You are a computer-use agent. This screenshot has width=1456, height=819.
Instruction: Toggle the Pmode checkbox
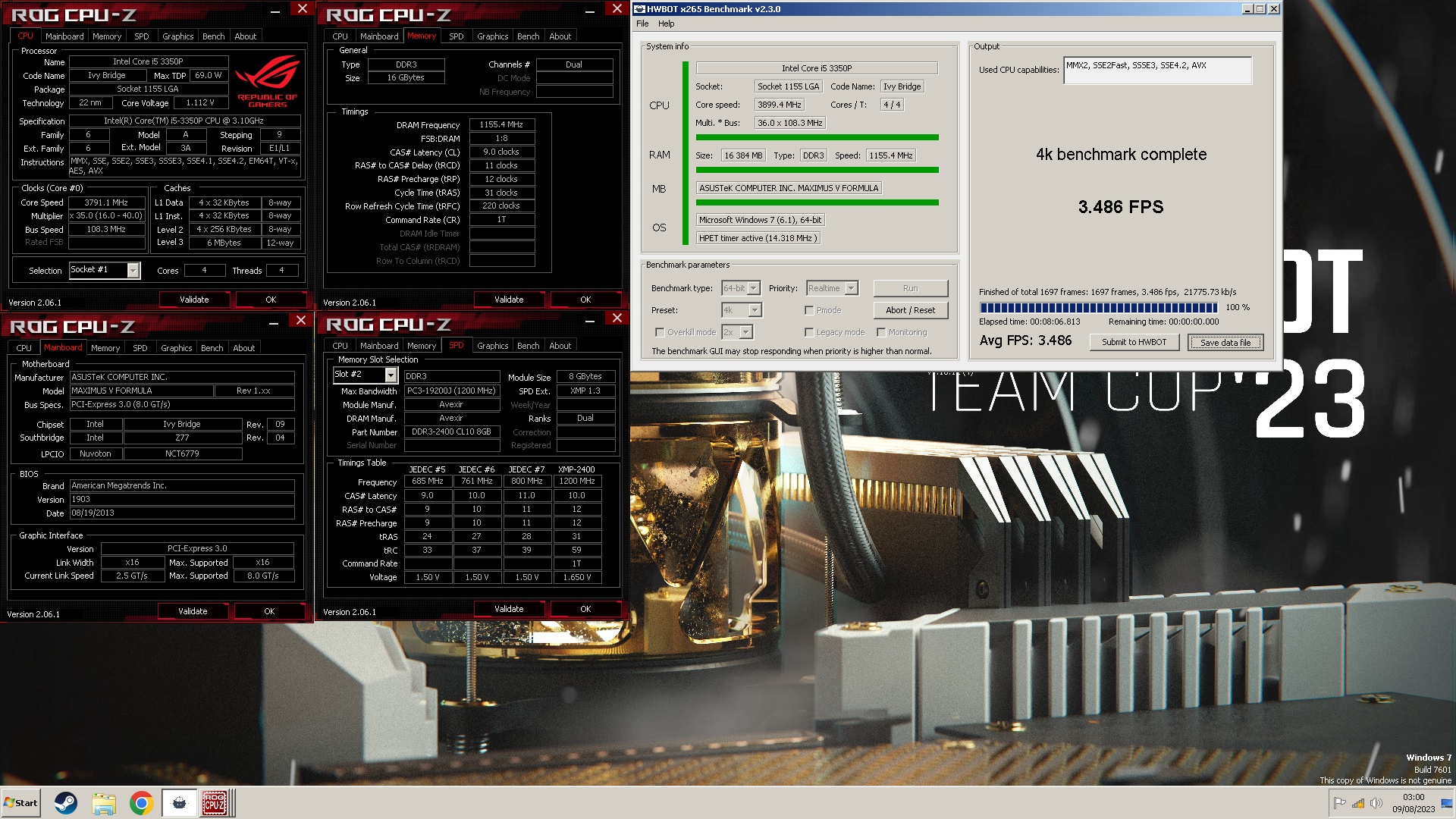[809, 310]
